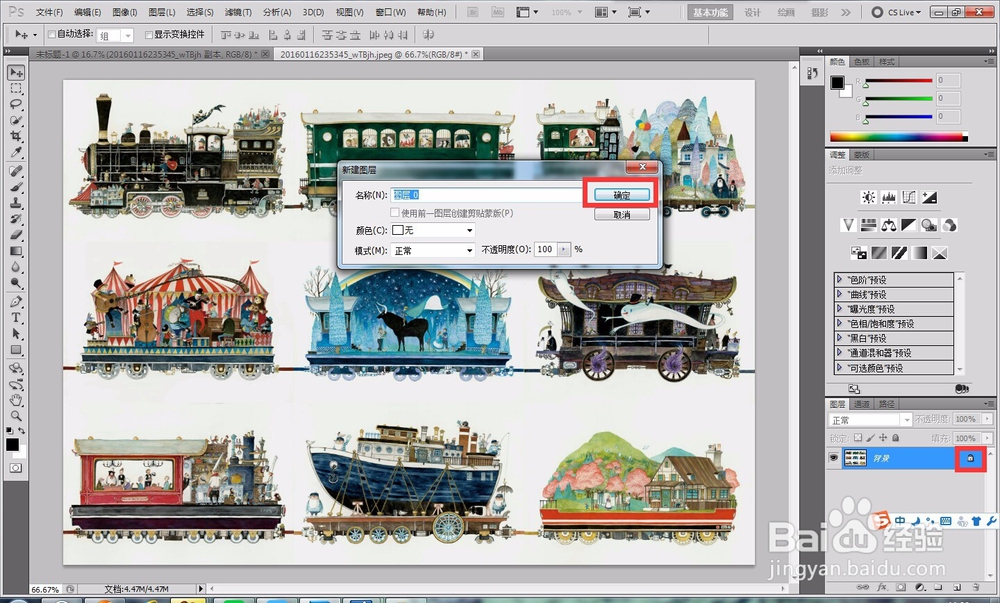This screenshot has height=603, width=1000.
Task: Select the History Brush tool
Action: 16,219
